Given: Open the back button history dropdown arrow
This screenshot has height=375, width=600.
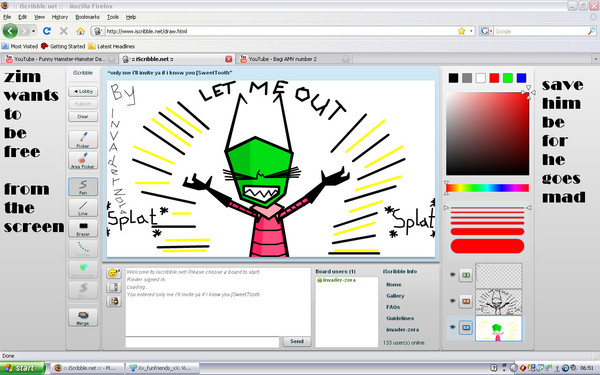Looking at the screenshot, I should pyautogui.click(x=34, y=31).
